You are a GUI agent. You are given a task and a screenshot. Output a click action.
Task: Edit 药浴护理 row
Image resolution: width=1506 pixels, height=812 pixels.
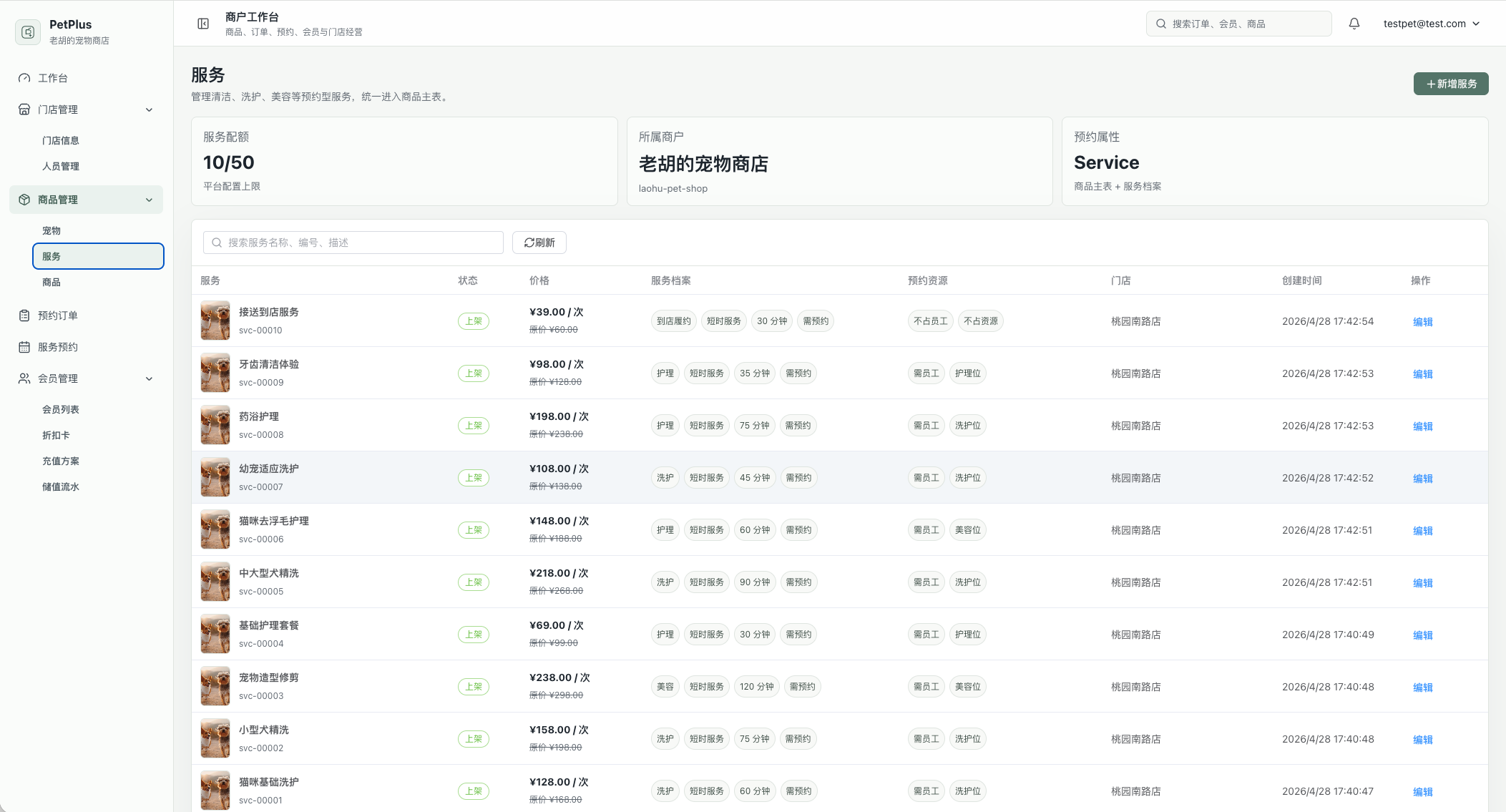pyautogui.click(x=1422, y=426)
